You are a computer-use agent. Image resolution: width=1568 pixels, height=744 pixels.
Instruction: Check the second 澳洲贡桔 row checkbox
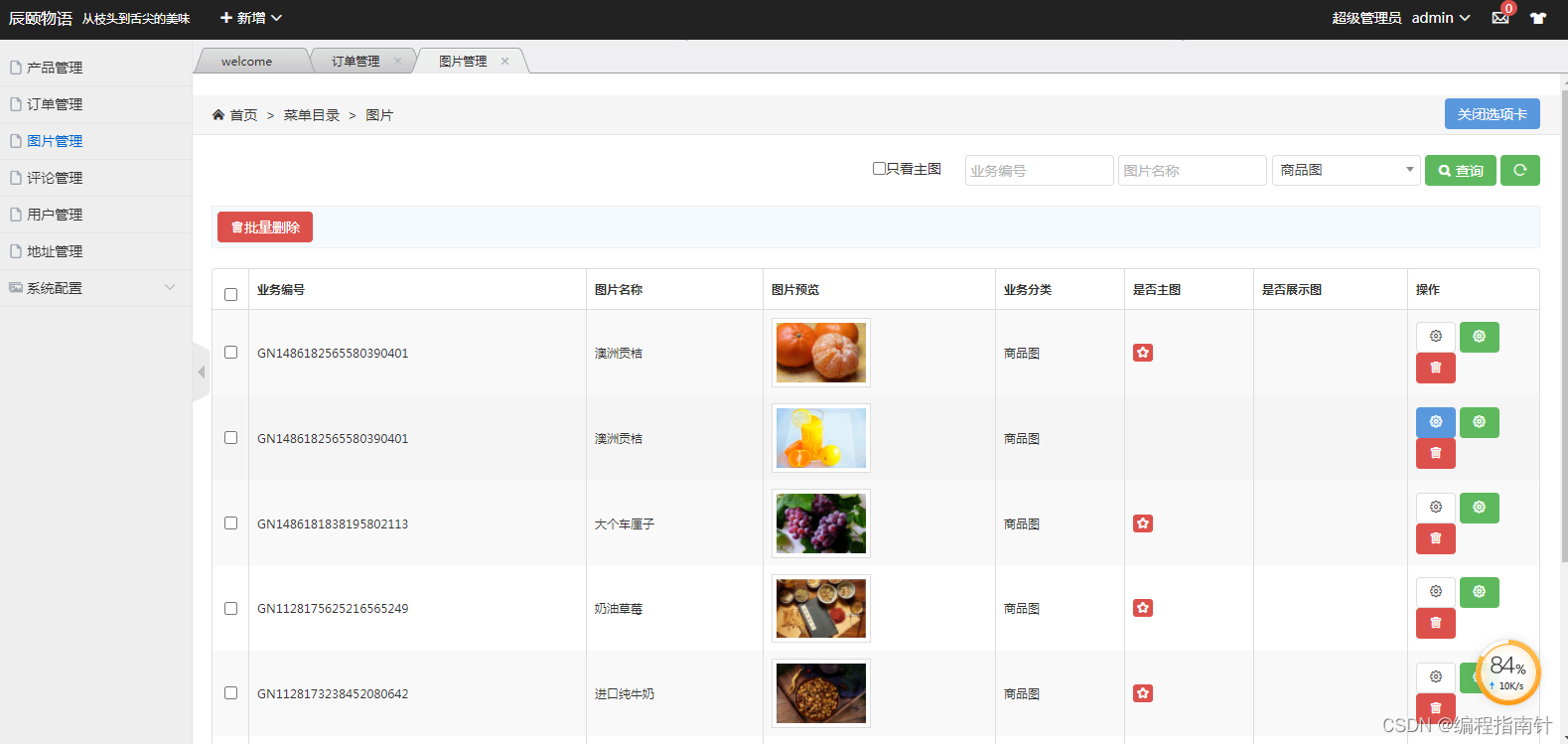pos(231,438)
